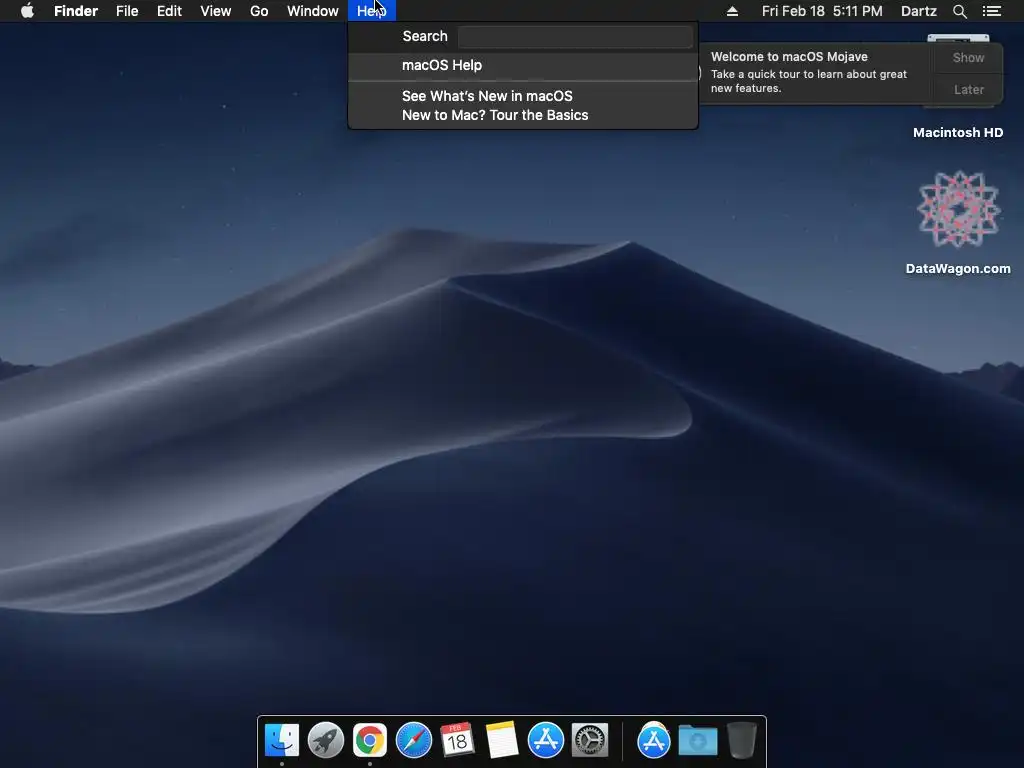The width and height of the screenshot is (1024, 768).
Task: Open Launchpad rocket icon in the Dock
Action: (326, 741)
